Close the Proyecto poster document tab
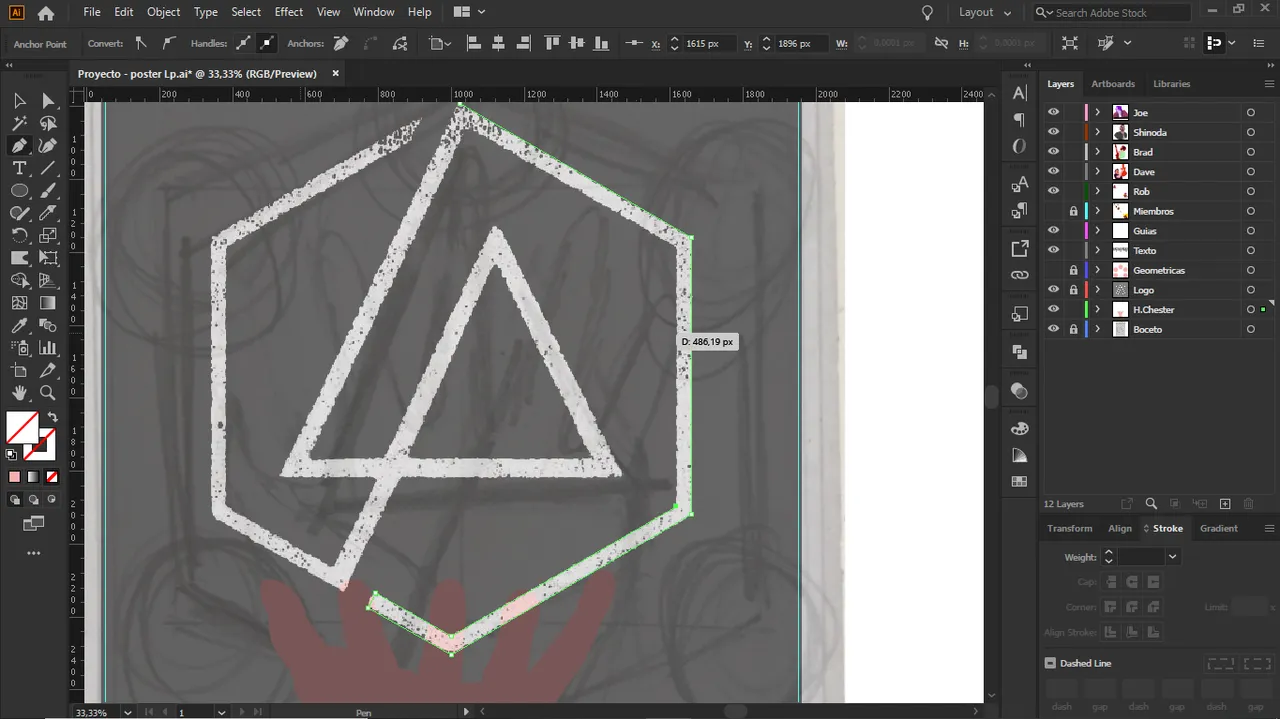Image resolution: width=1280 pixels, height=719 pixels. click(336, 73)
